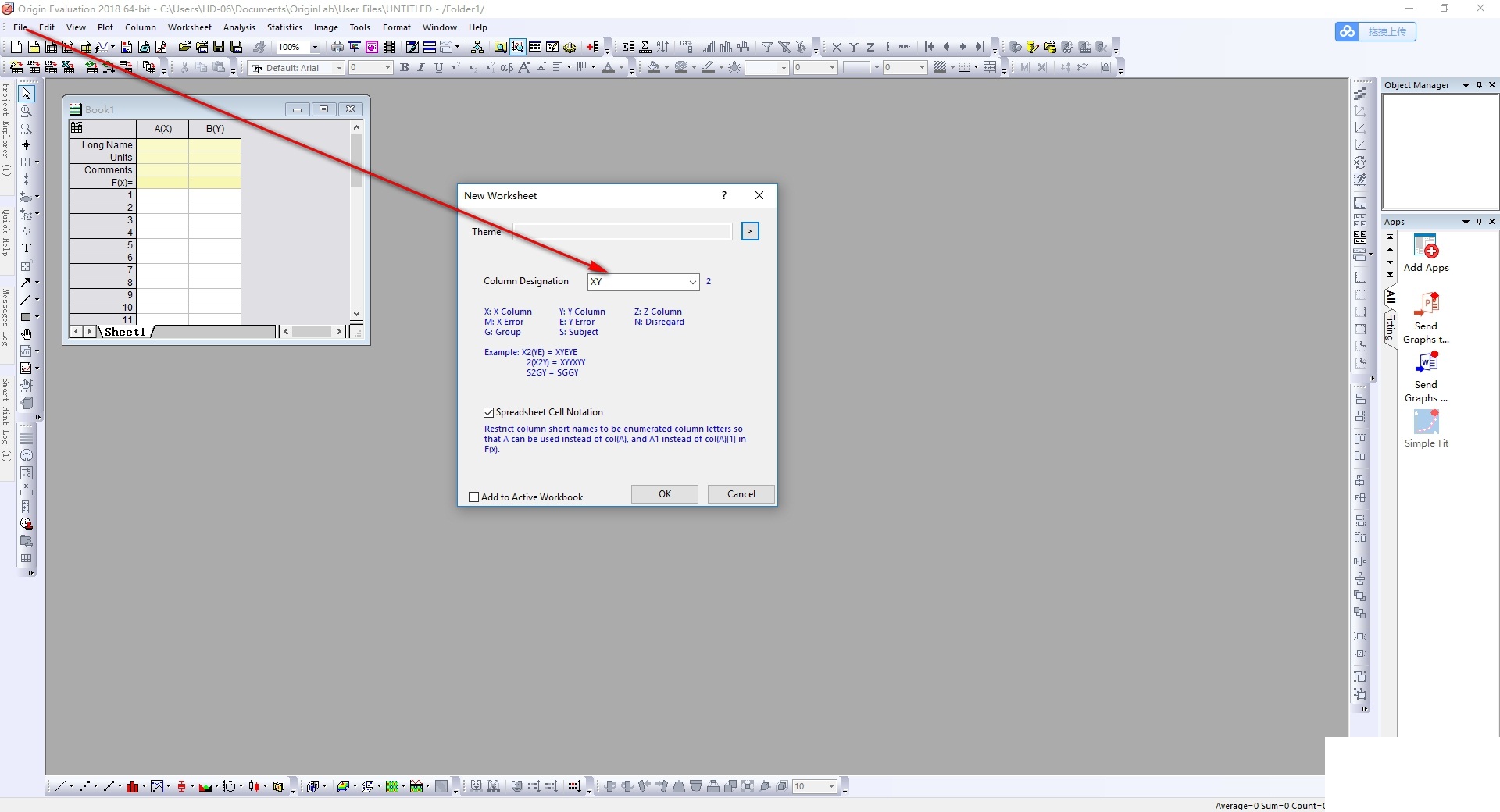Click the fill color paint bucket
The height and width of the screenshot is (812, 1500).
tap(654, 68)
